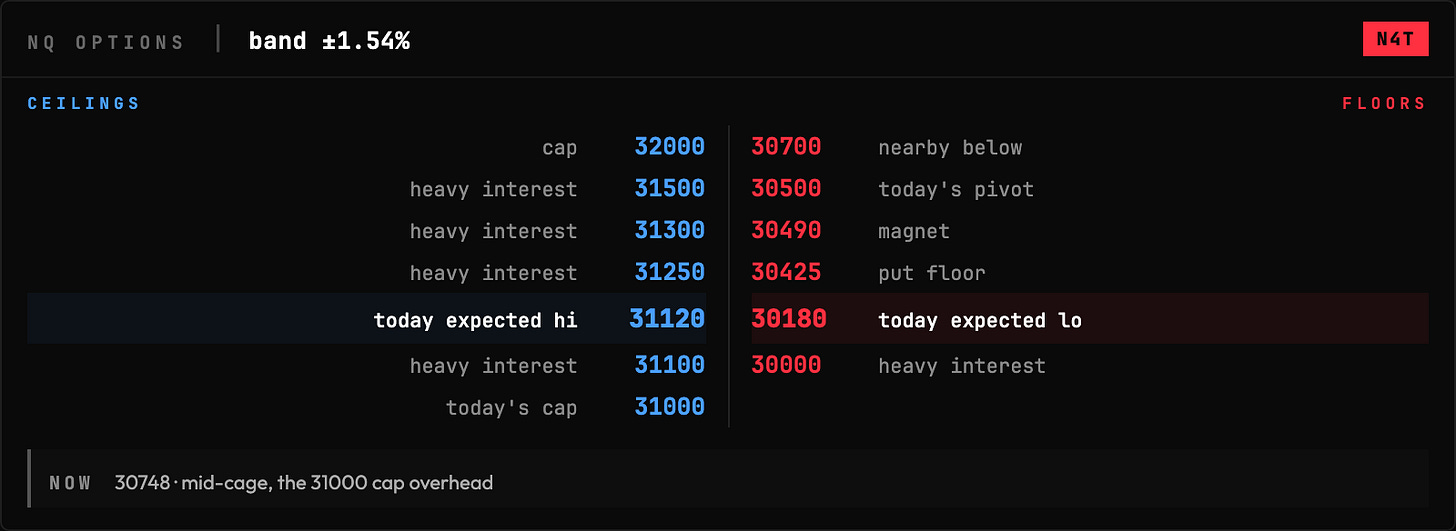Select the 32000 cap level
1456x531 pixels.
tap(669, 147)
